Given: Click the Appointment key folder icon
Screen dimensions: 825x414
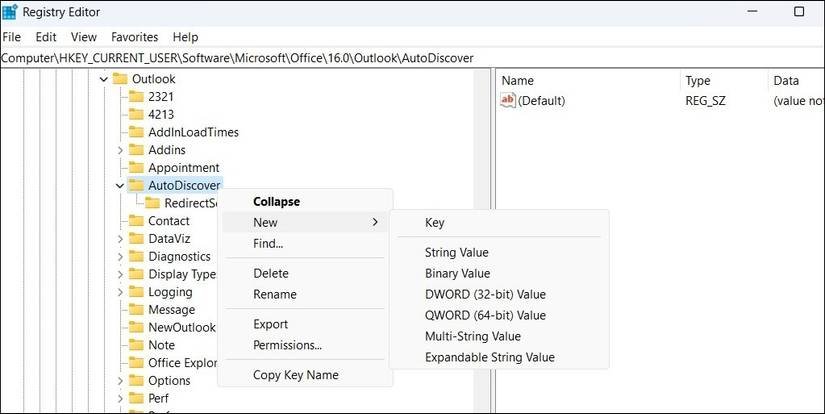Looking at the screenshot, I should pos(137,168).
